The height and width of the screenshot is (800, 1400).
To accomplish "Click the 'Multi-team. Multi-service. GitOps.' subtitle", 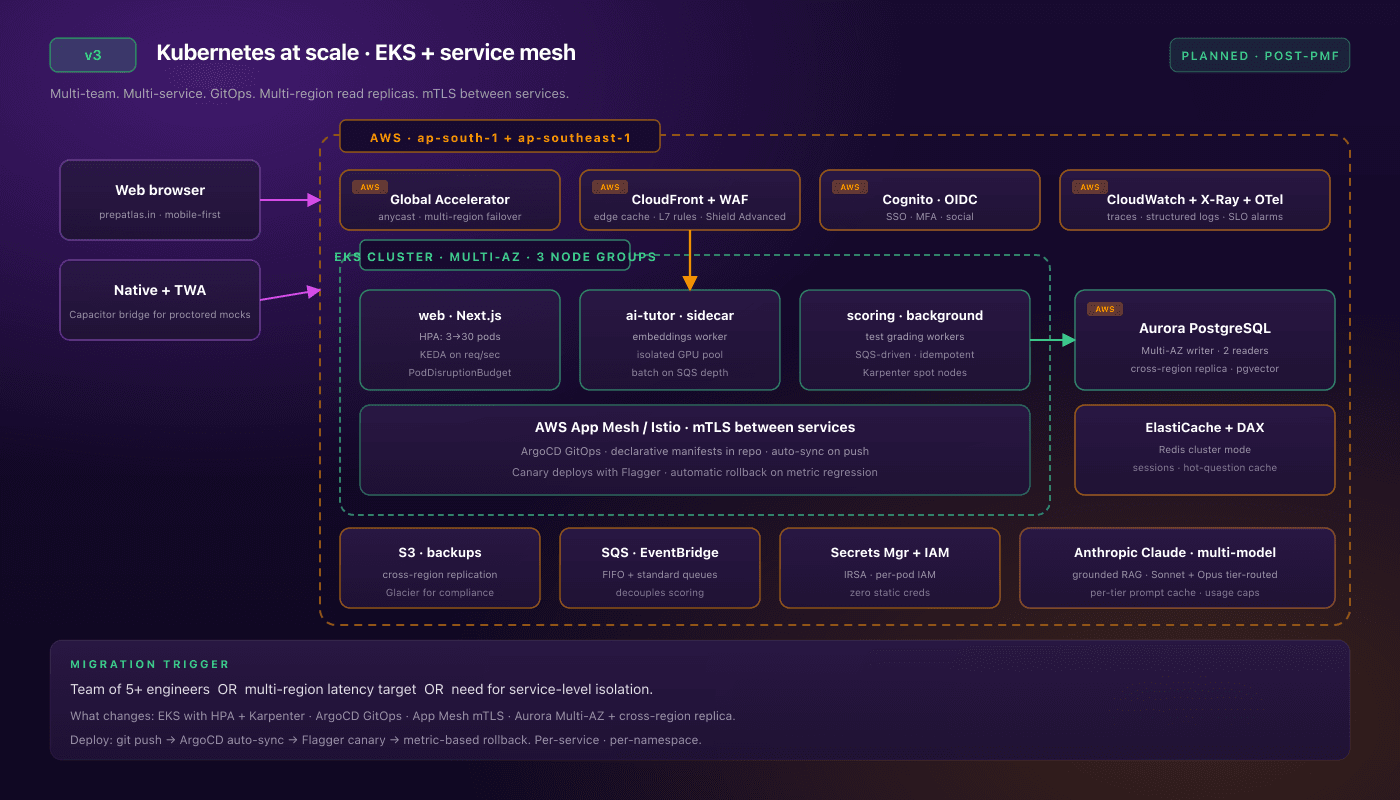I will (x=309, y=94).
